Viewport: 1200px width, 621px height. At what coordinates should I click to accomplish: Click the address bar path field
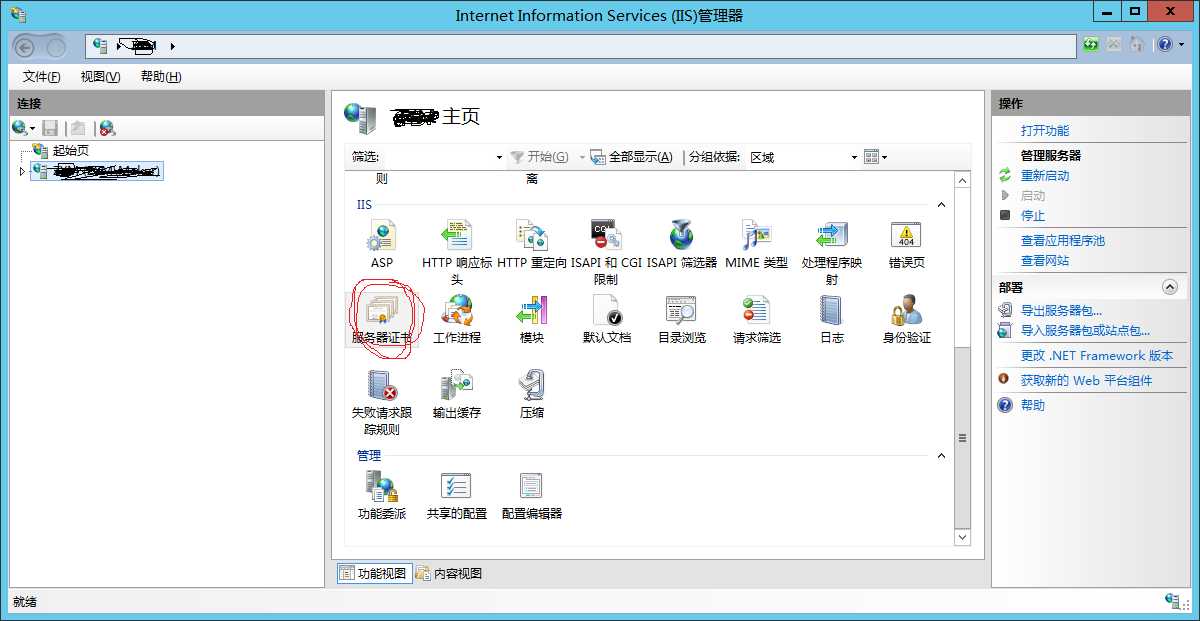tap(580, 46)
